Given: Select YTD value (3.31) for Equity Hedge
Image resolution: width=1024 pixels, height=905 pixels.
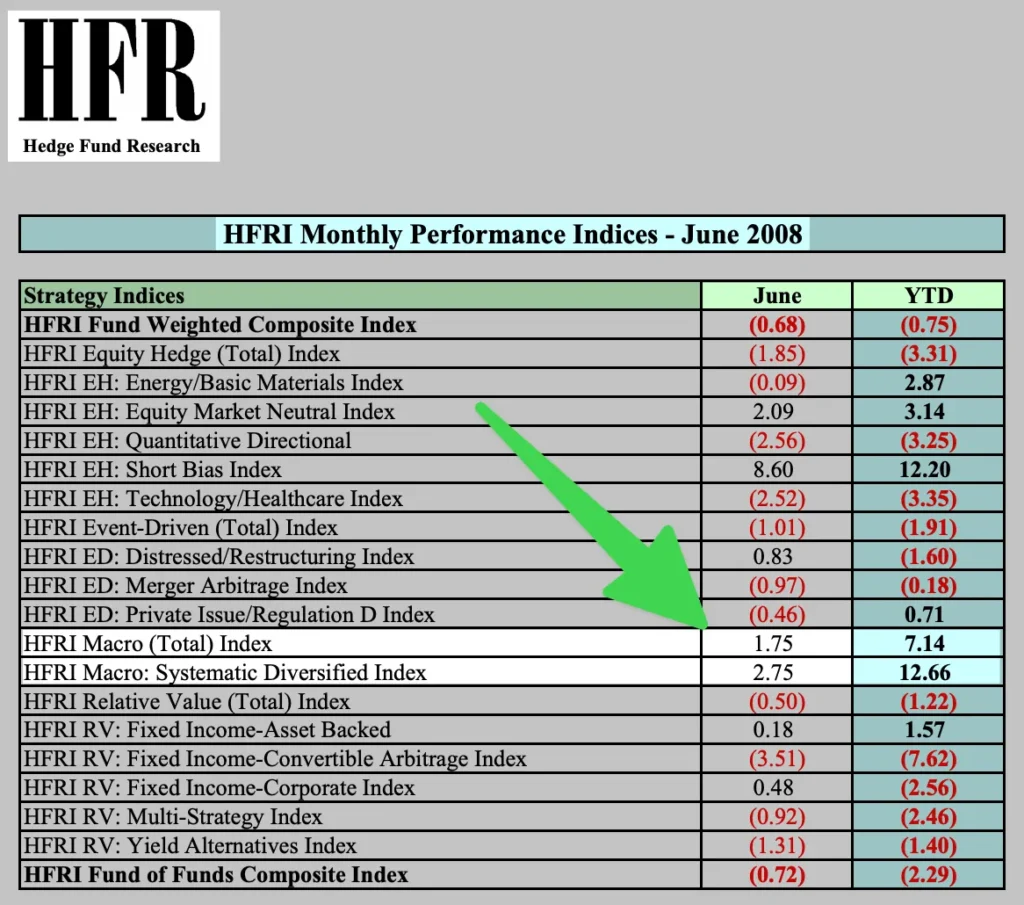Looking at the screenshot, I should coord(929,354).
